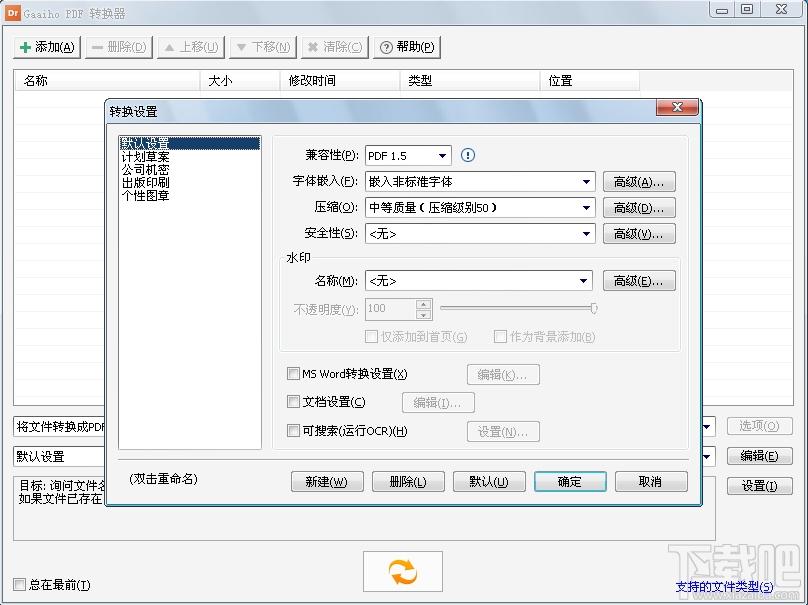Click the Add (添加) toolbar button
808x605 pixels.
[47, 47]
